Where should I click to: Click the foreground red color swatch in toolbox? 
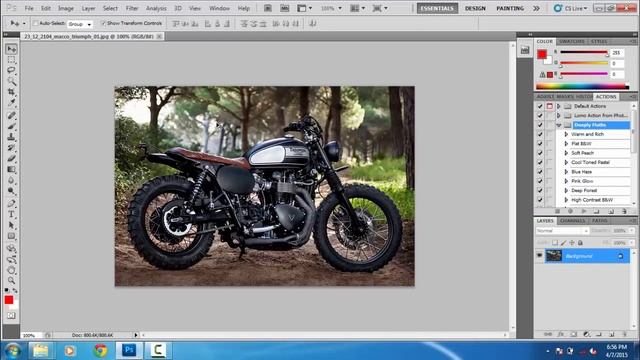coord(9,300)
